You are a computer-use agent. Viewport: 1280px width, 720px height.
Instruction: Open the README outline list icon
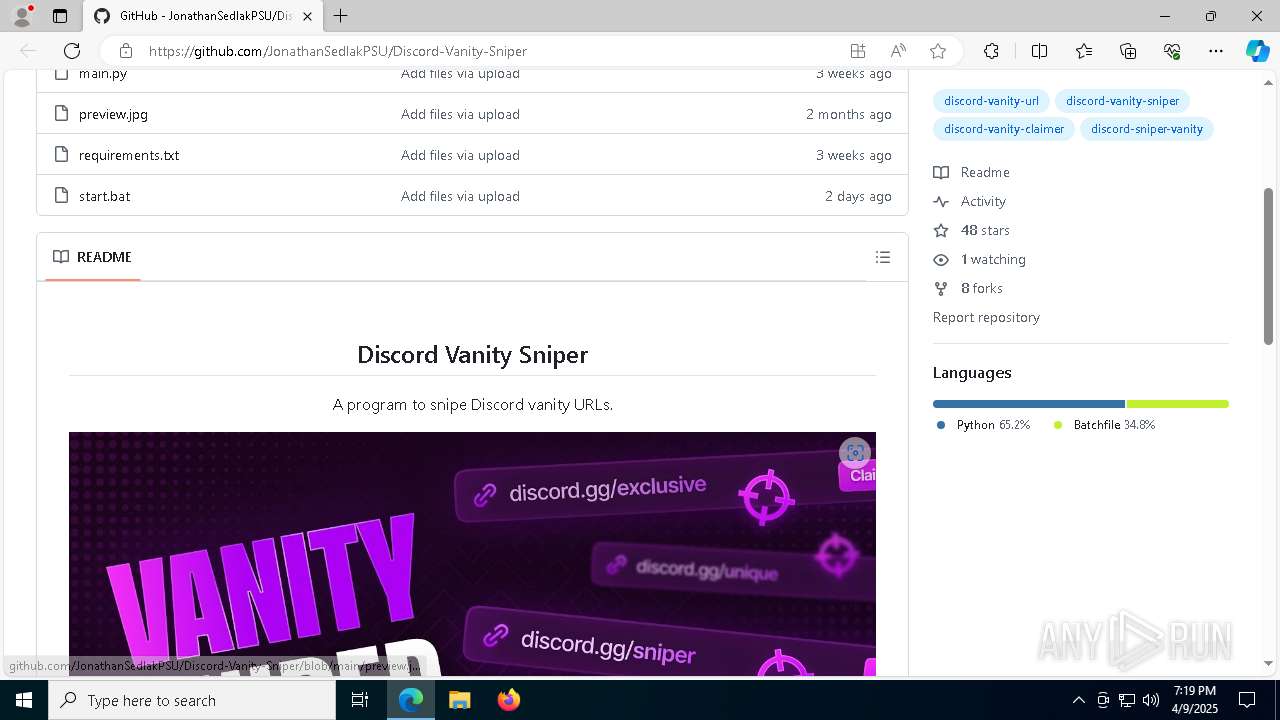tap(882, 257)
